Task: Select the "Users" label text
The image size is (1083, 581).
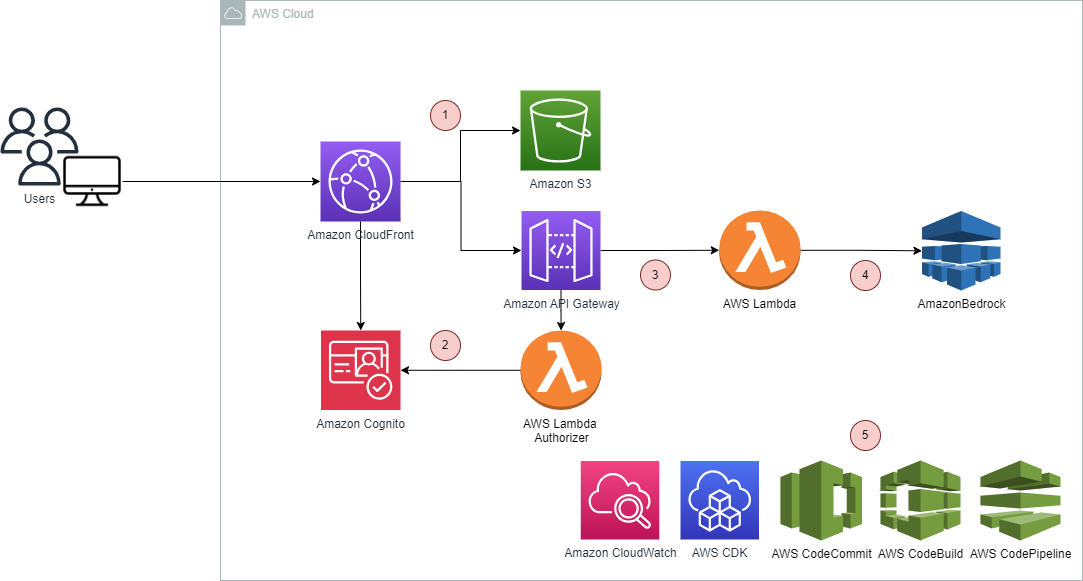Action: tap(39, 199)
